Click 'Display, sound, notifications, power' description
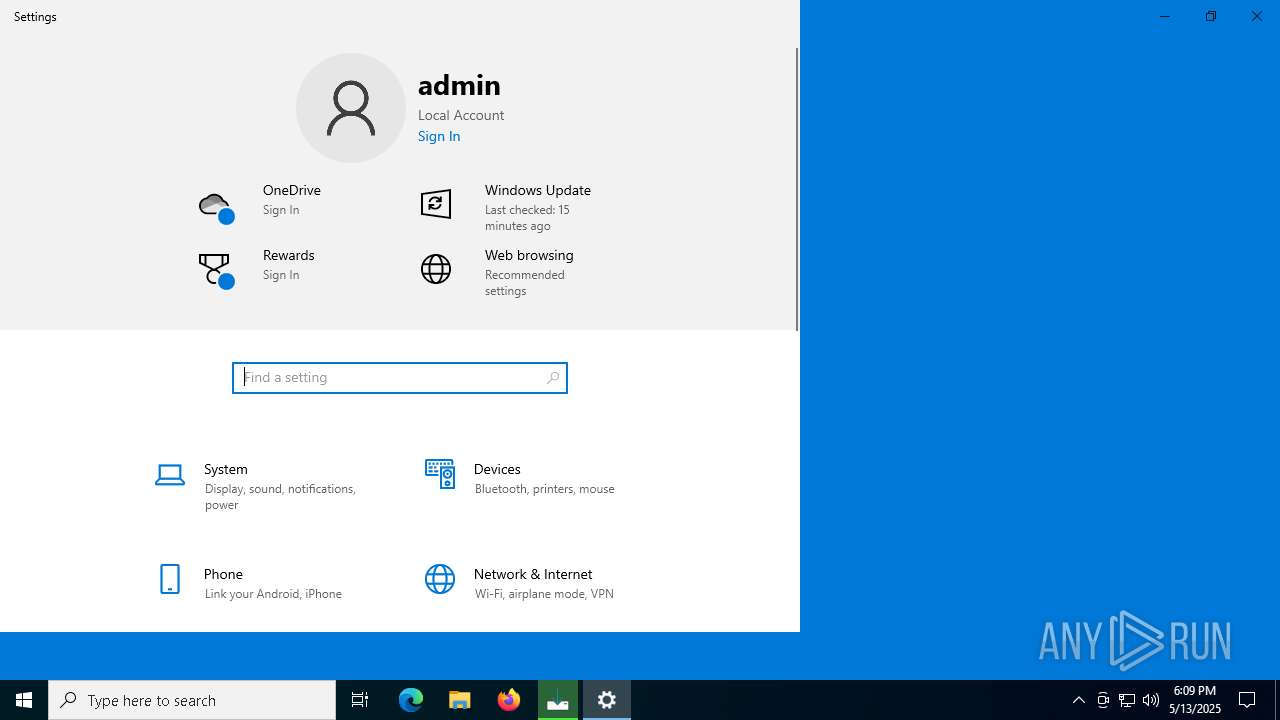This screenshot has width=1280, height=720. coord(280,497)
